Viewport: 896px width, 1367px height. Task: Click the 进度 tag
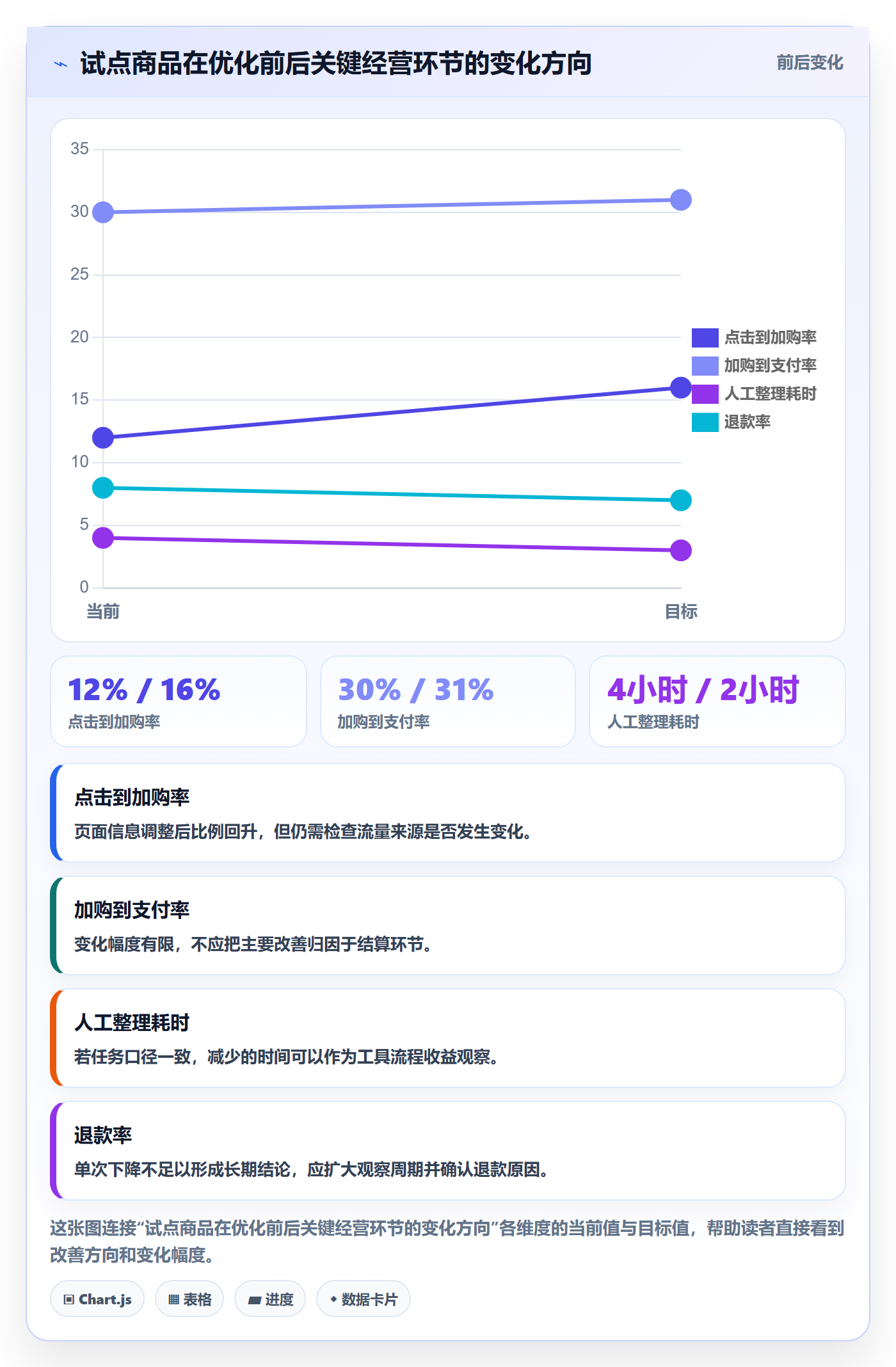tap(270, 1299)
